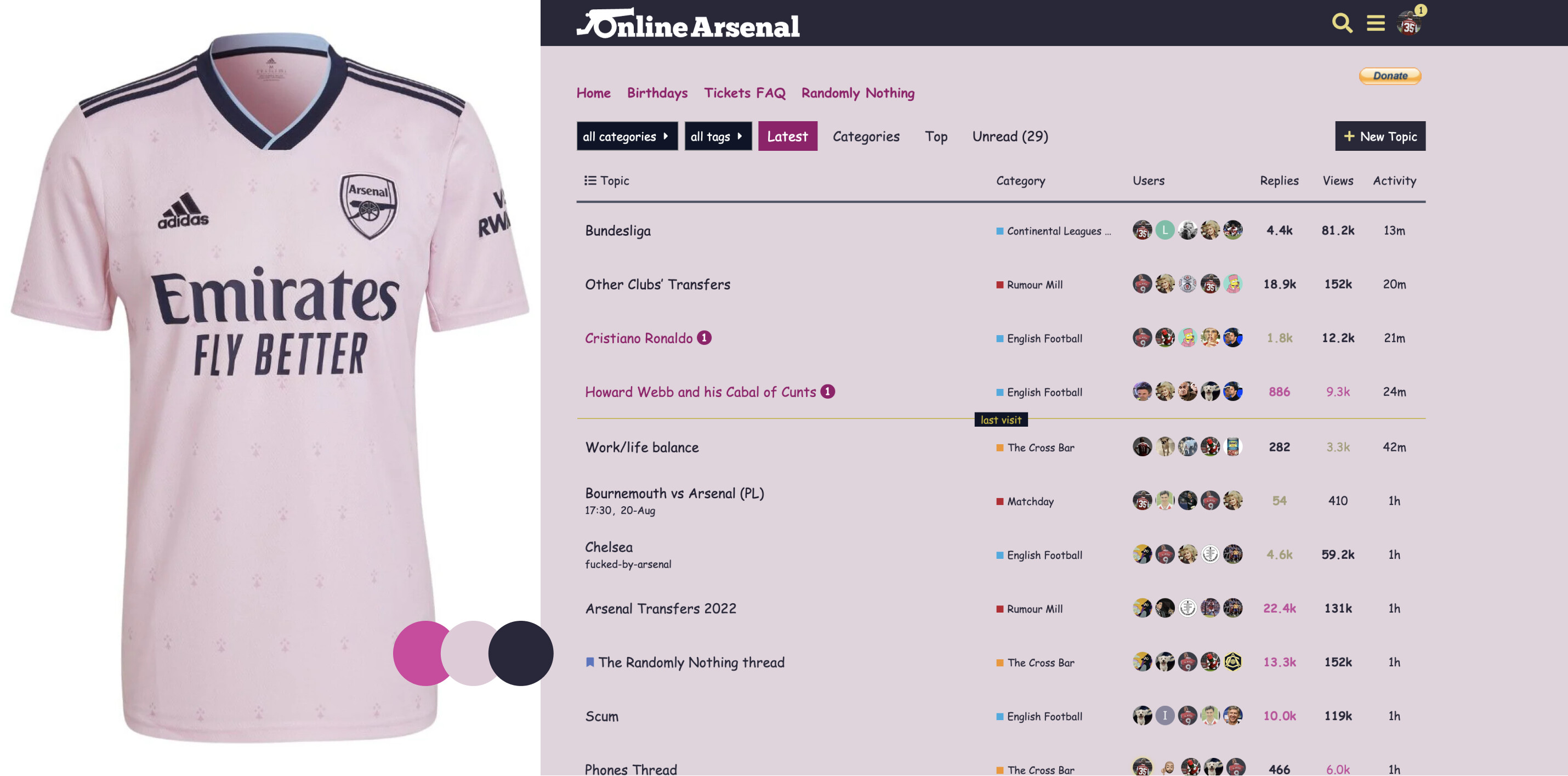Switch to the Categories tab
The width and height of the screenshot is (1568, 776).
coord(866,136)
